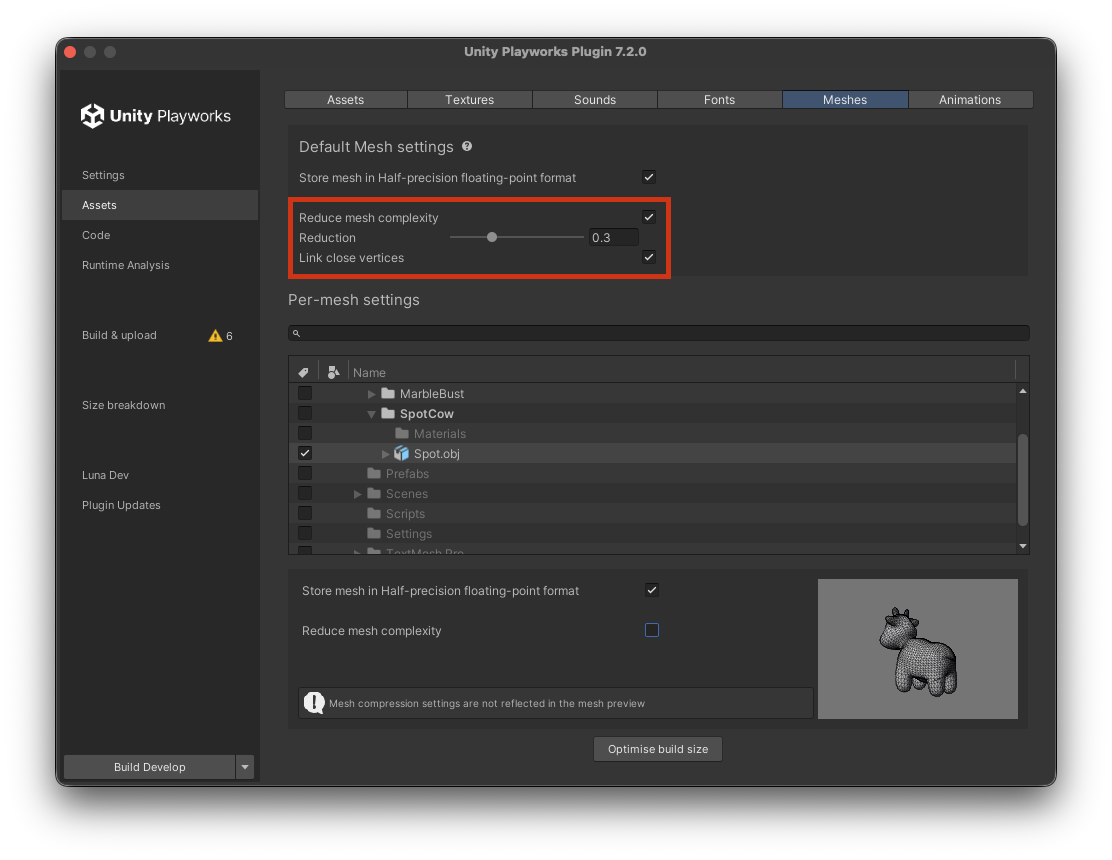Uncheck Link close vertices option
This screenshot has height=860, width=1112.
click(x=649, y=257)
